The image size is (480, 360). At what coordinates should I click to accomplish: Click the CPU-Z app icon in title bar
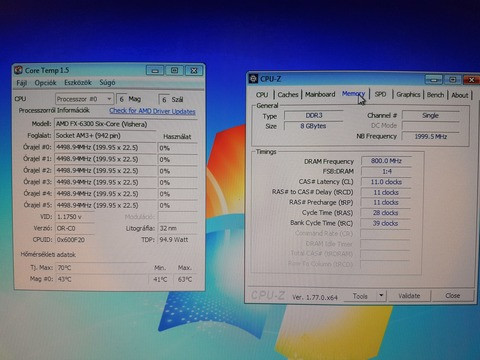pyautogui.click(x=253, y=79)
